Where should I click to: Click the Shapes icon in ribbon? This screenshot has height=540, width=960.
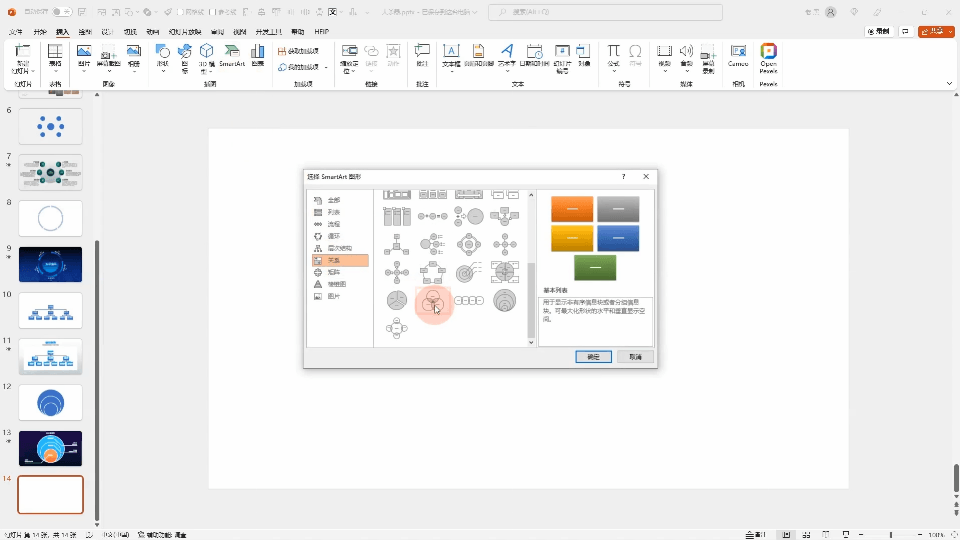[x=162, y=51]
